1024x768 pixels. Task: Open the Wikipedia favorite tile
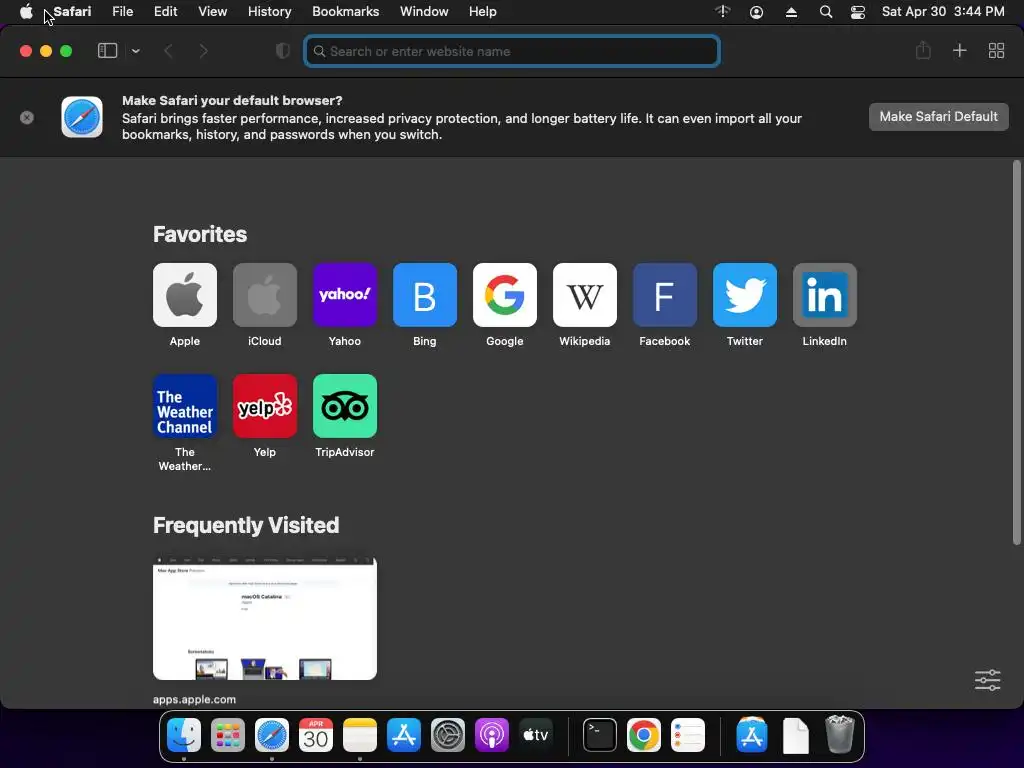pyautogui.click(x=584, y=295)
